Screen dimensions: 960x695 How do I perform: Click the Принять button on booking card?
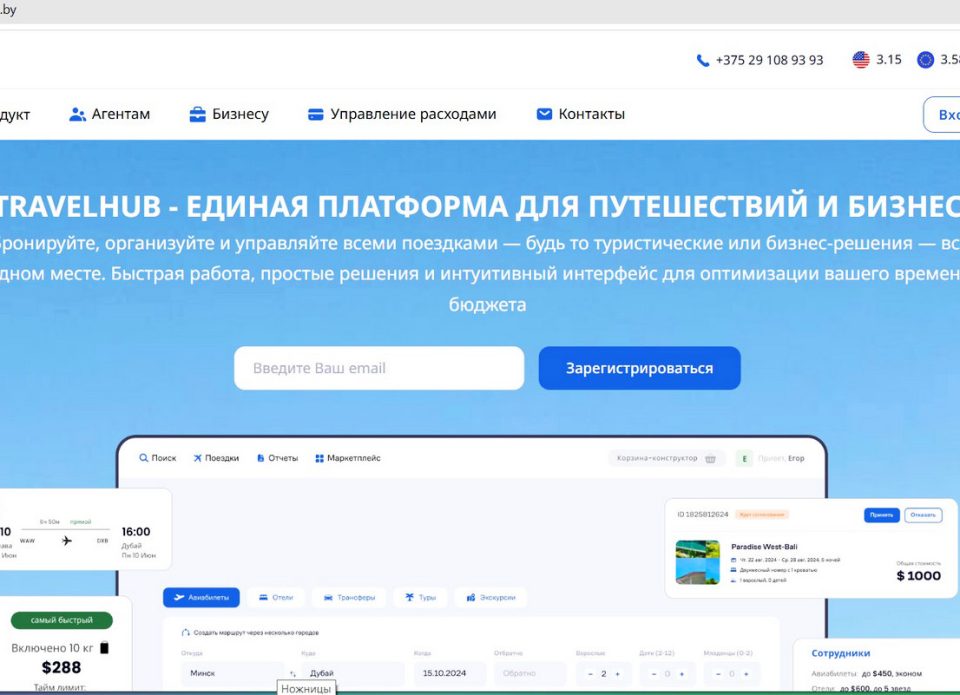click(881, 515)
